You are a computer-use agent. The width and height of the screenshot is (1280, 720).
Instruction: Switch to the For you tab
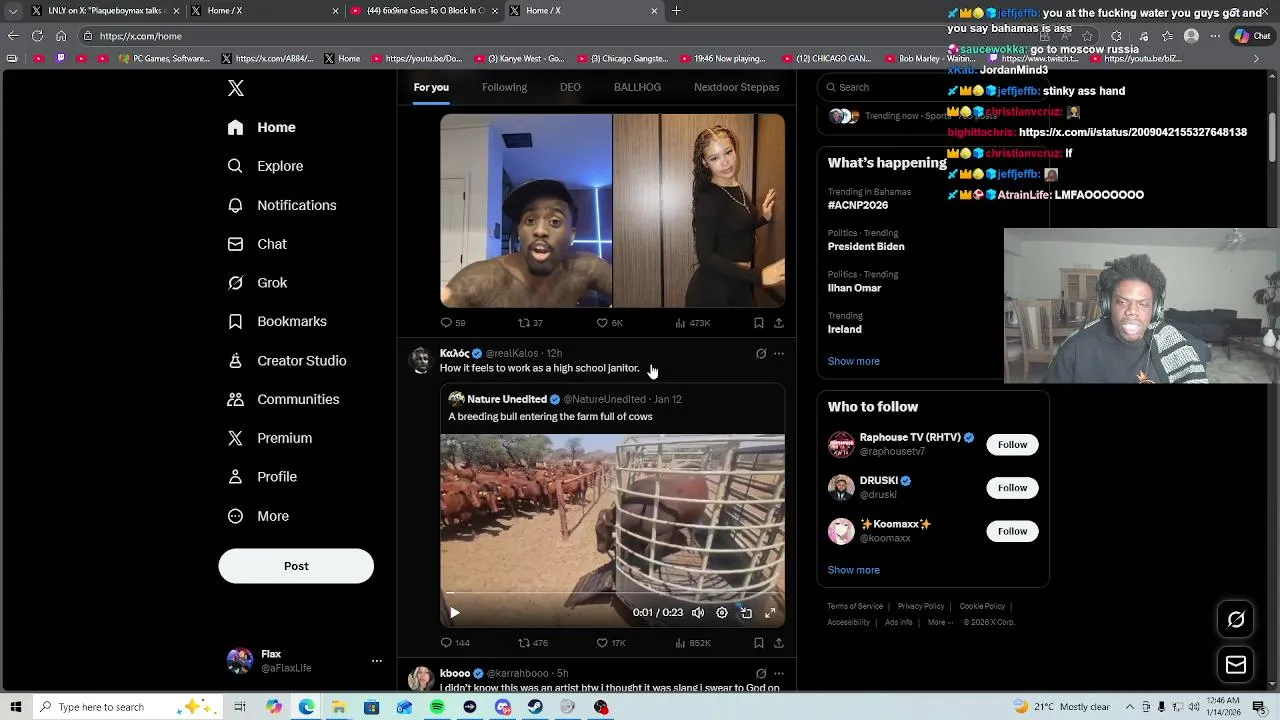click(431, 87)
